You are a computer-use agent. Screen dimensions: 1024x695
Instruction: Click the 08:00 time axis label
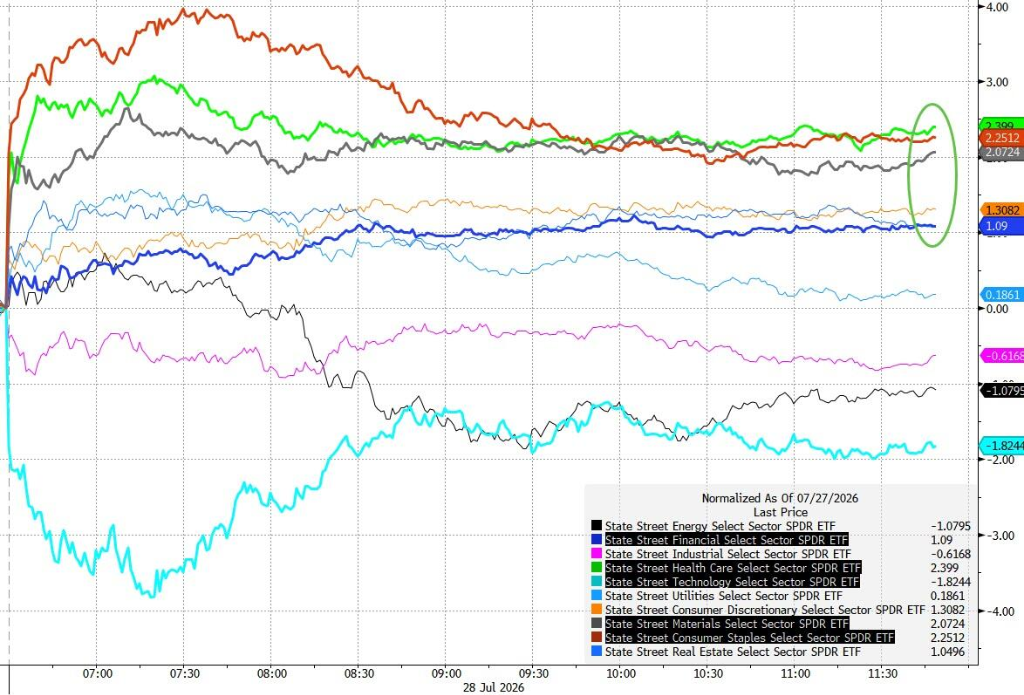[272, 673]
